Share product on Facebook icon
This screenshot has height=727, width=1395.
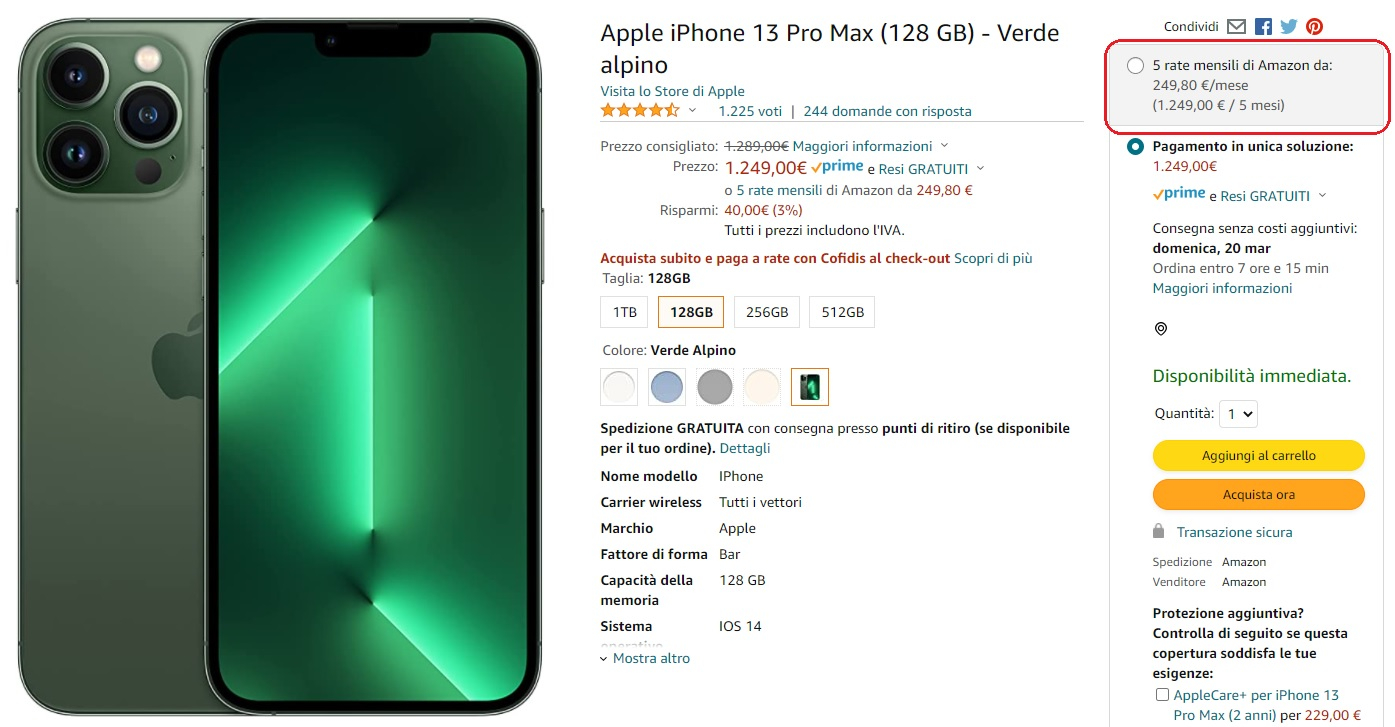[x=1263, y=27]
